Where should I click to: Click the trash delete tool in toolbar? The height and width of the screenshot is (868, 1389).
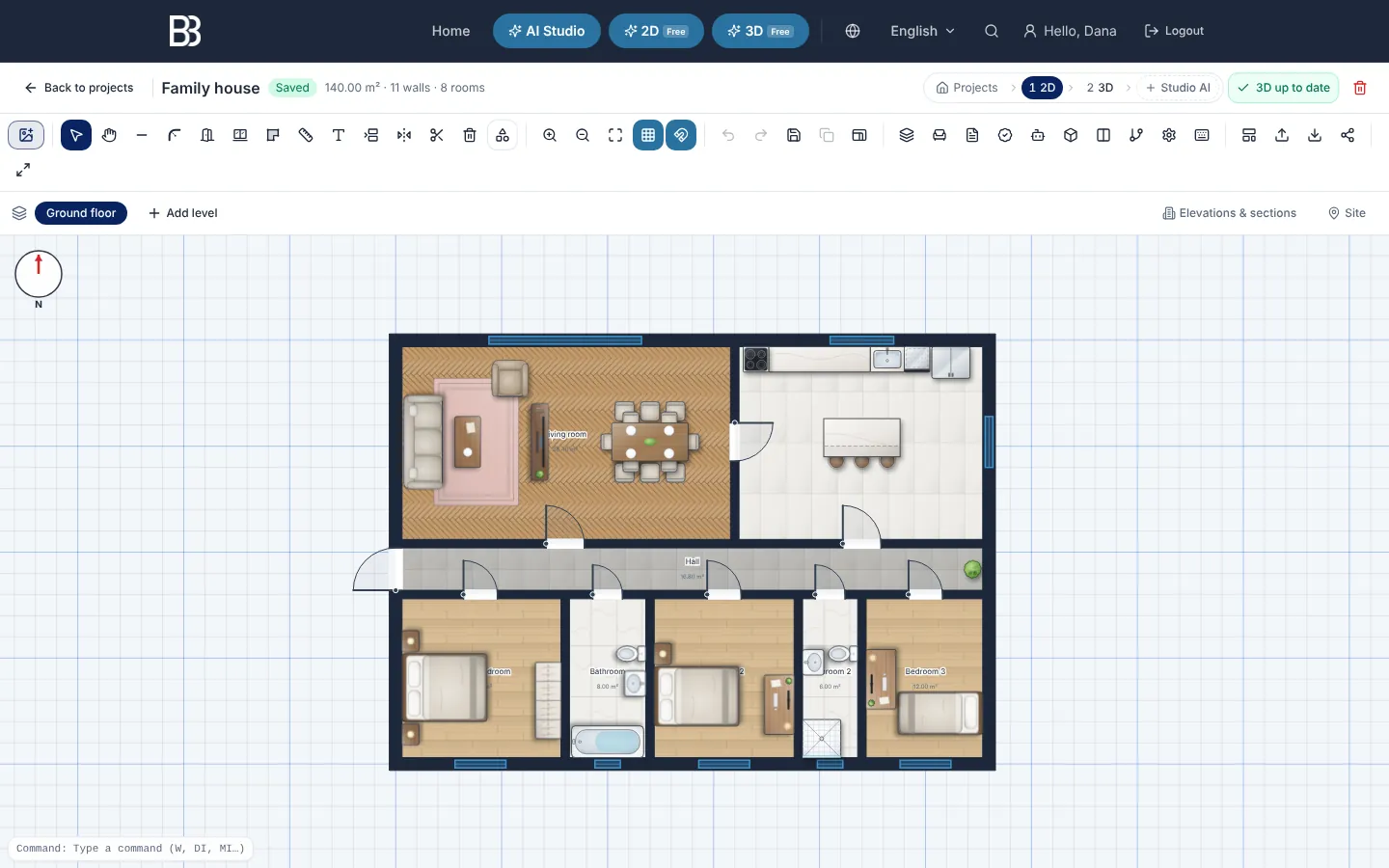(470, 135)
